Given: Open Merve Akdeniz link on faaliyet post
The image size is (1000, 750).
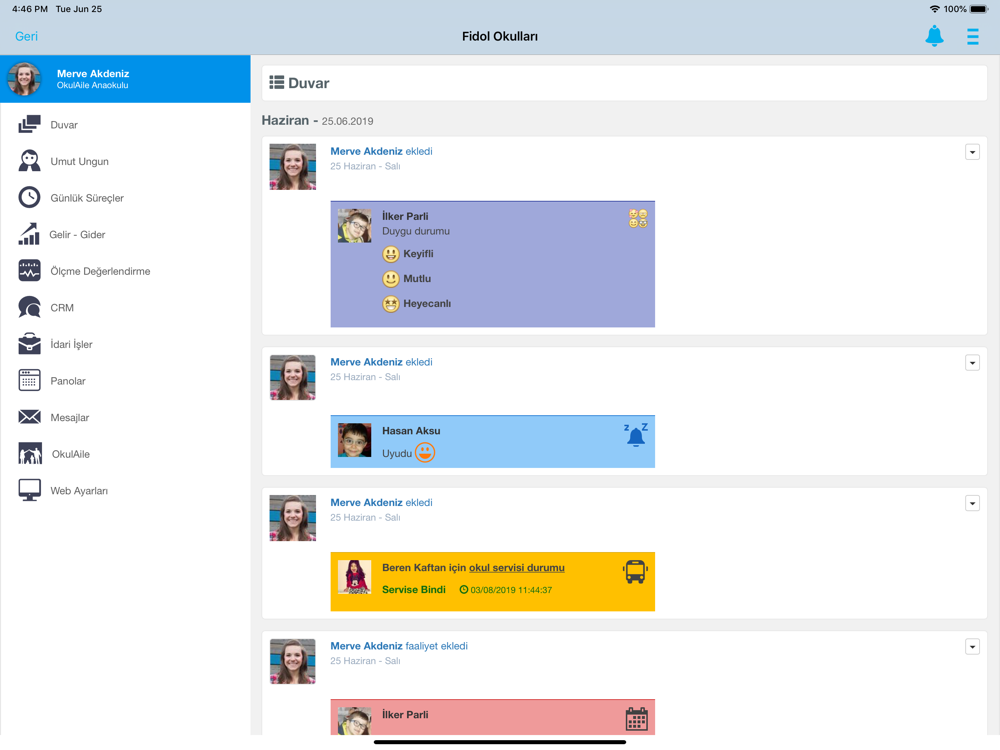Looking at the screenshot, I should coord(366,646).
